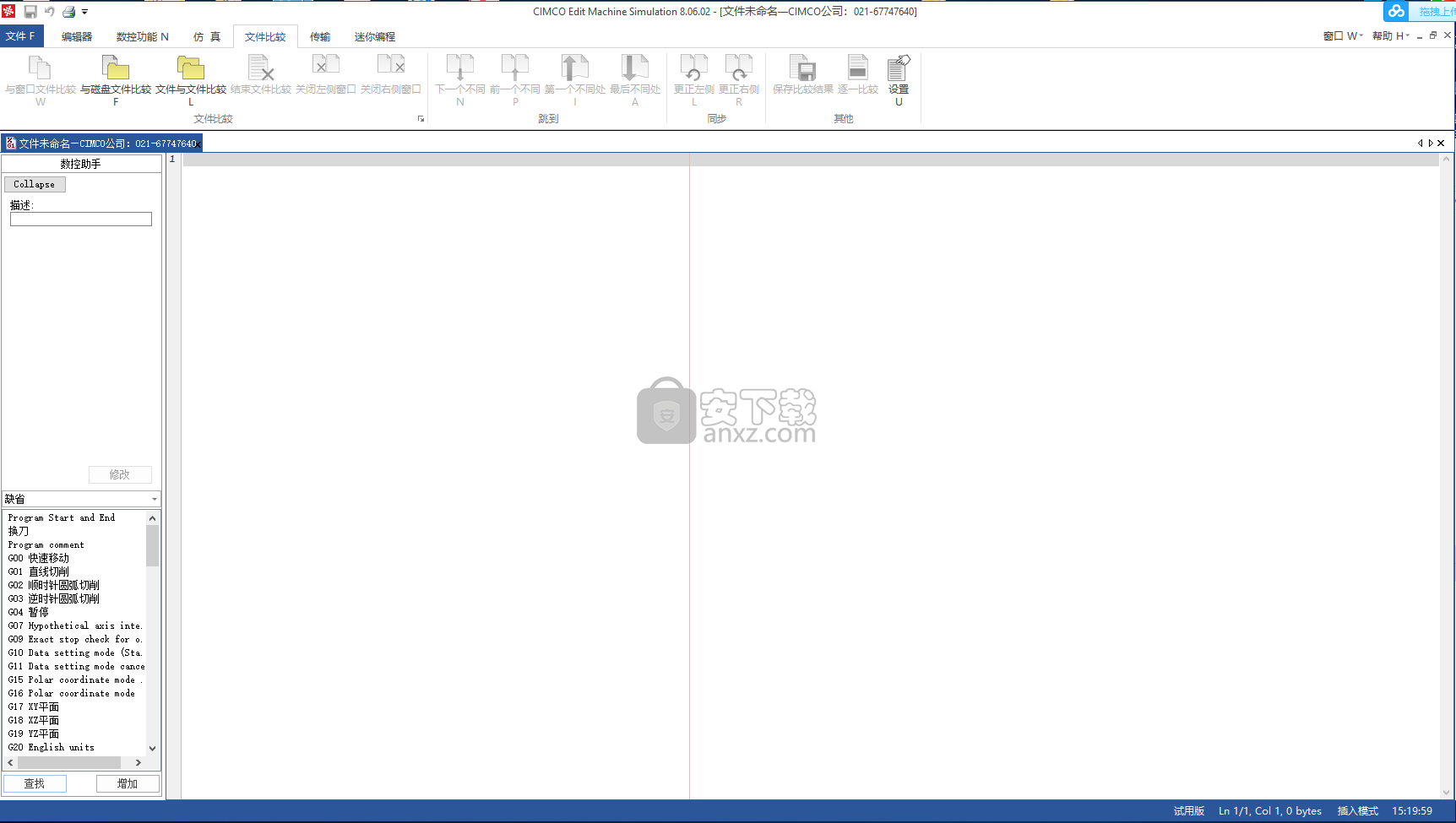
Task: Select 换刀 list entry
Action: (x=19, y=531)
